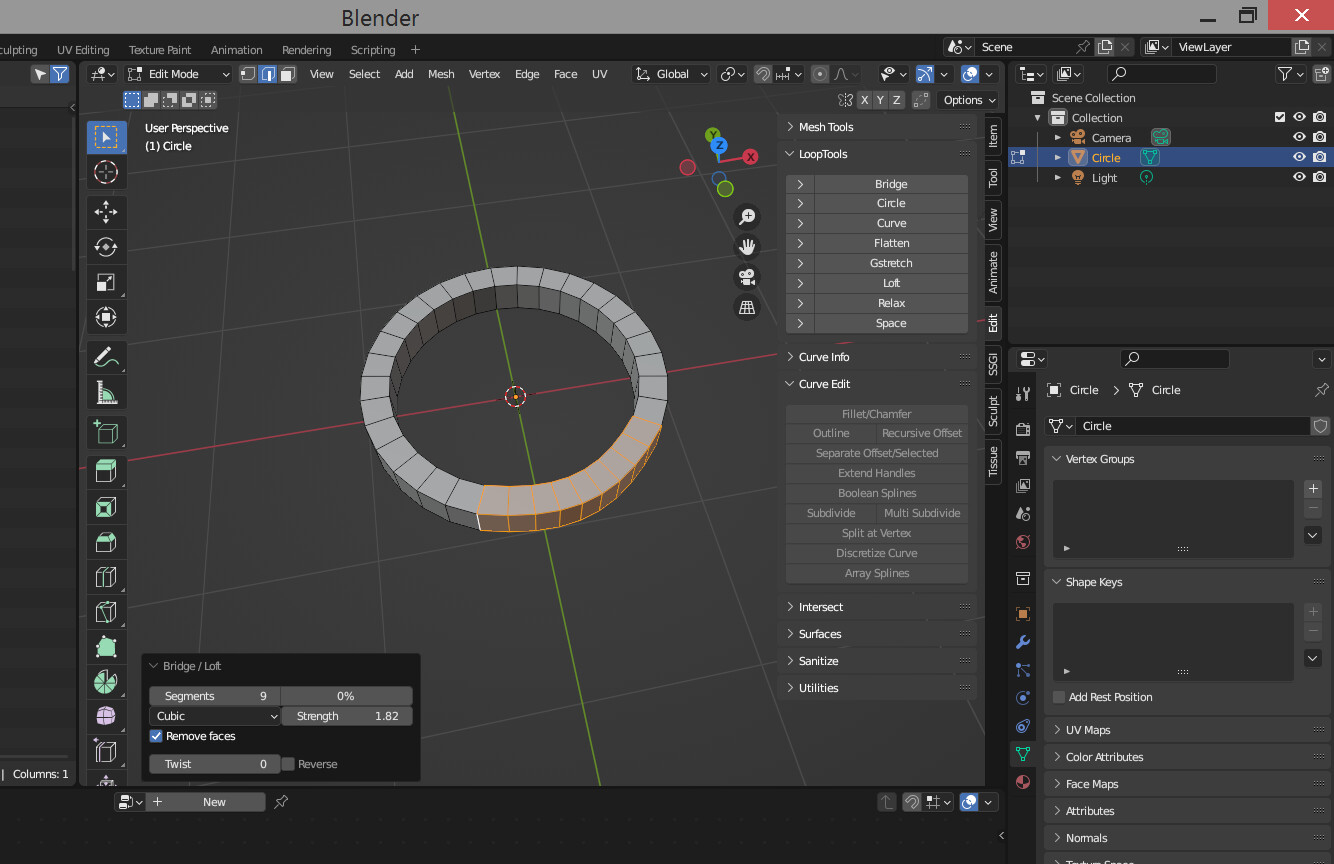The width and height of the screenshot is (1334, 864).
Task: Expand the Curve Info panel
Action: (824, 357)
